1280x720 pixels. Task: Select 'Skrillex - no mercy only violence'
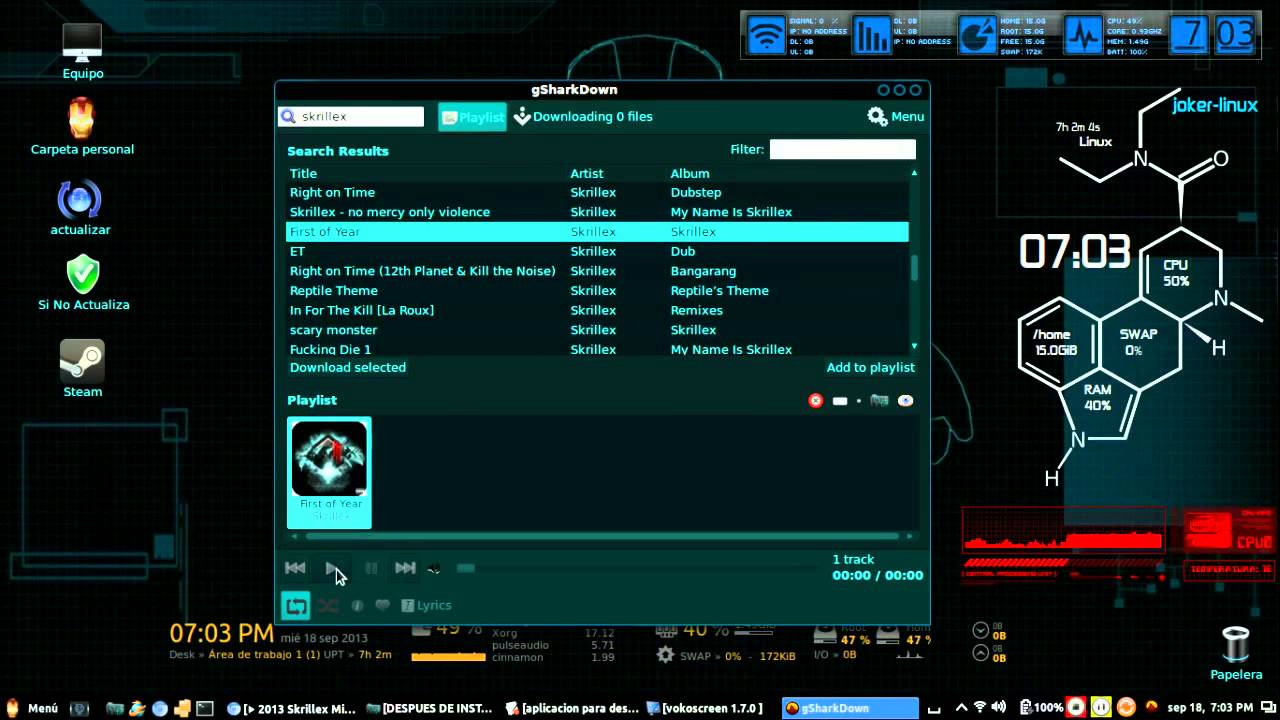[x=597, y=212]
